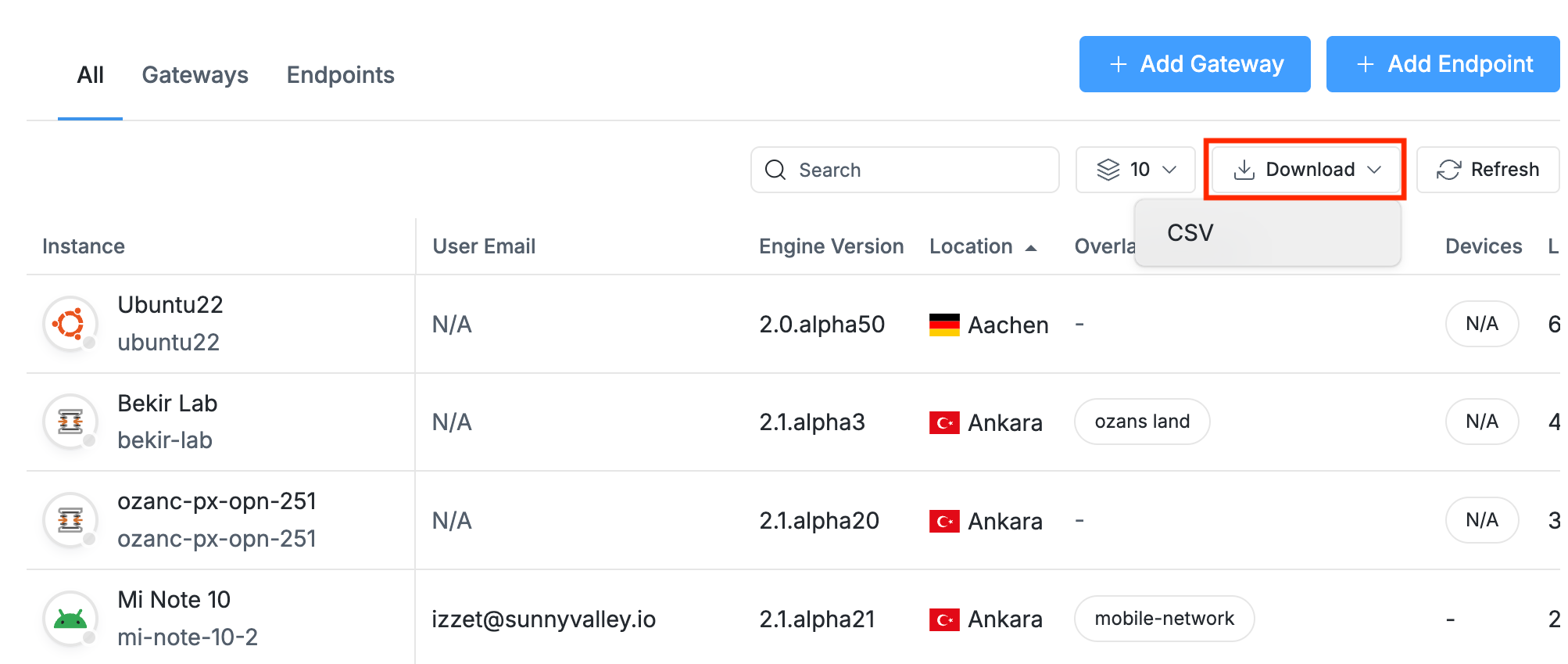Click the Ubuntu22 instance logo icon

[x=70, y=324]
